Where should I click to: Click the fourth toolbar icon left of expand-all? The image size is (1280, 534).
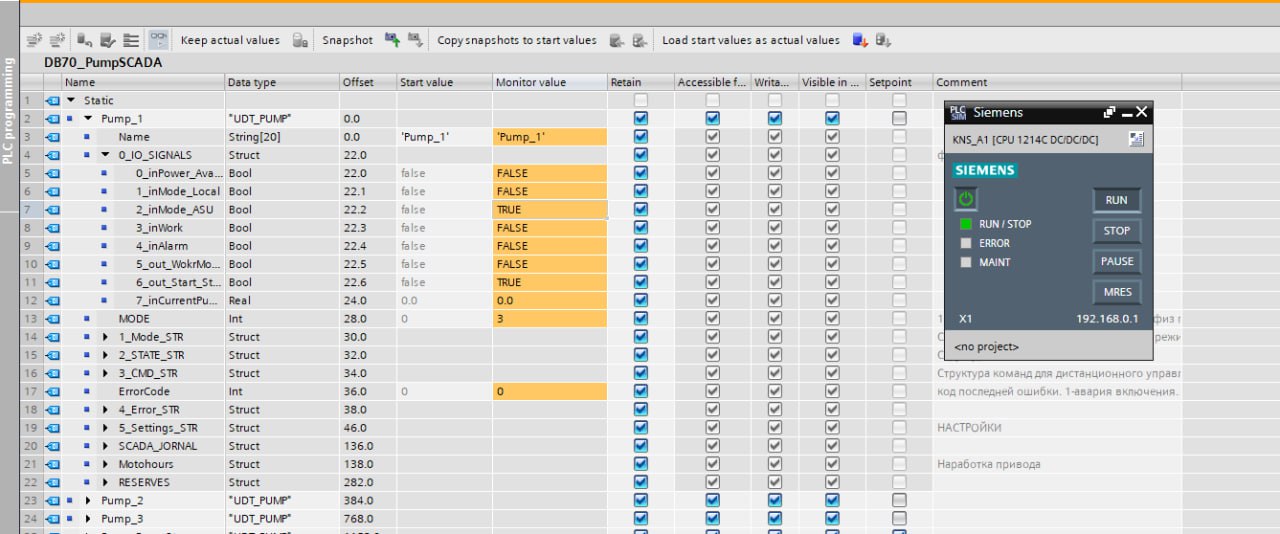(x=108, y=40)
